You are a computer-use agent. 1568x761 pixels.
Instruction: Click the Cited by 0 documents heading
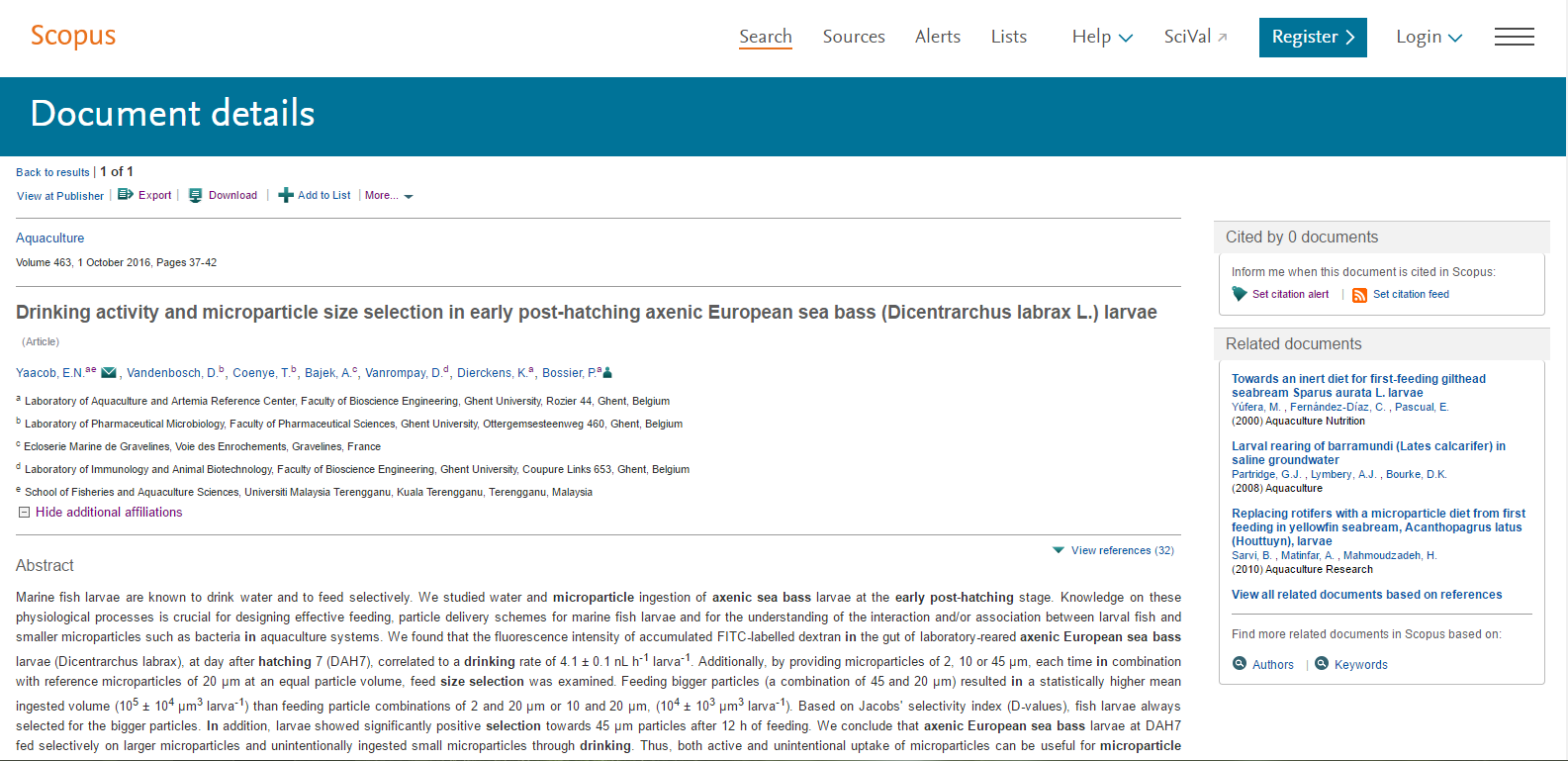click(1302, 237)
